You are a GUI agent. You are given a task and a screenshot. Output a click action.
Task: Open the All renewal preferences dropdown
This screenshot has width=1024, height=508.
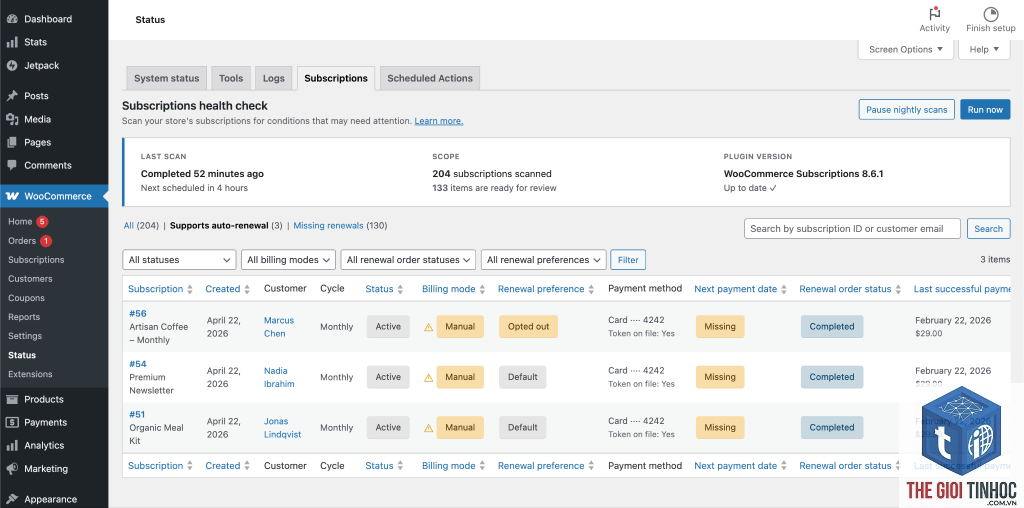(x=543, y=260)
